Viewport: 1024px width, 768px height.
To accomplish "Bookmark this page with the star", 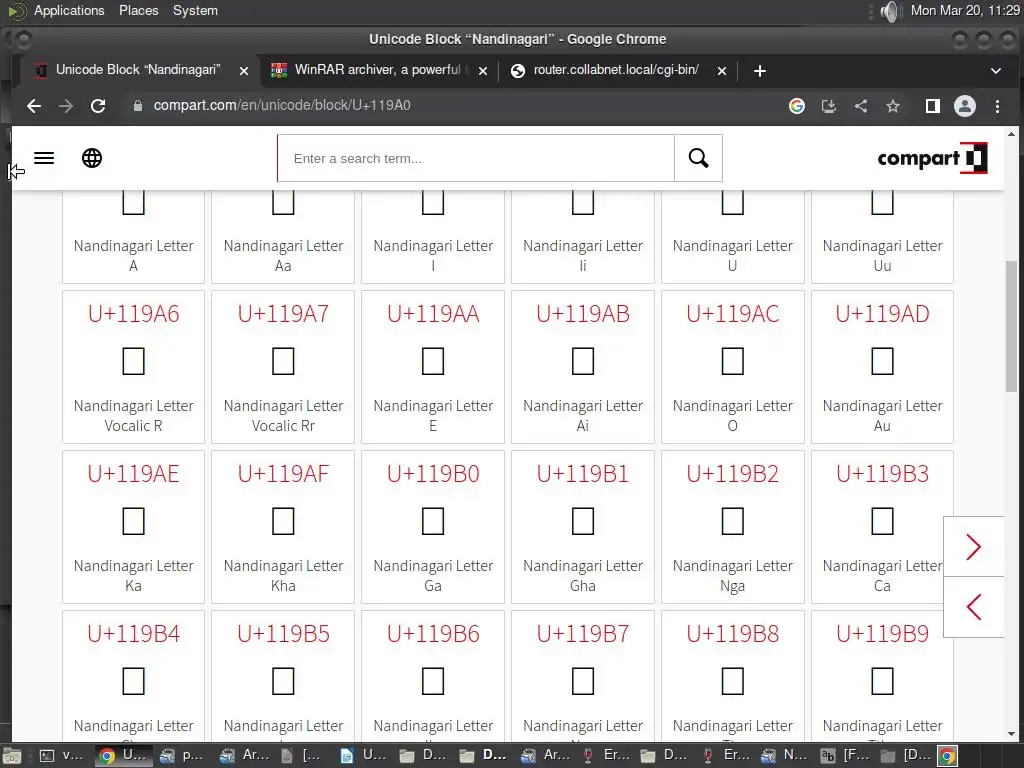I will (x=893, y=106).
